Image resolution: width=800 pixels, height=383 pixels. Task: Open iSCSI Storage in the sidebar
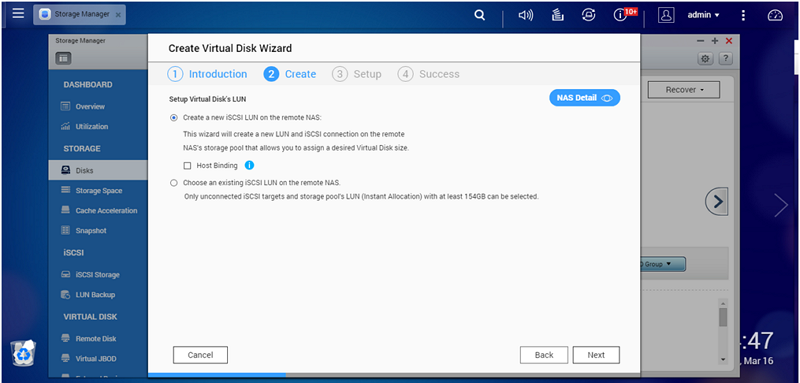click(97, 274)
